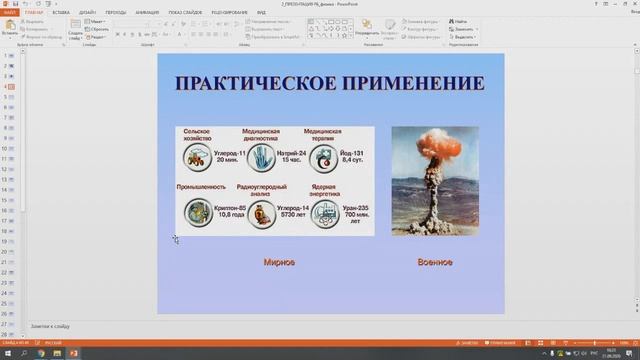
Task: Switch to the ДИЗАЙН (Design) tab
Action: coord(87,13)
